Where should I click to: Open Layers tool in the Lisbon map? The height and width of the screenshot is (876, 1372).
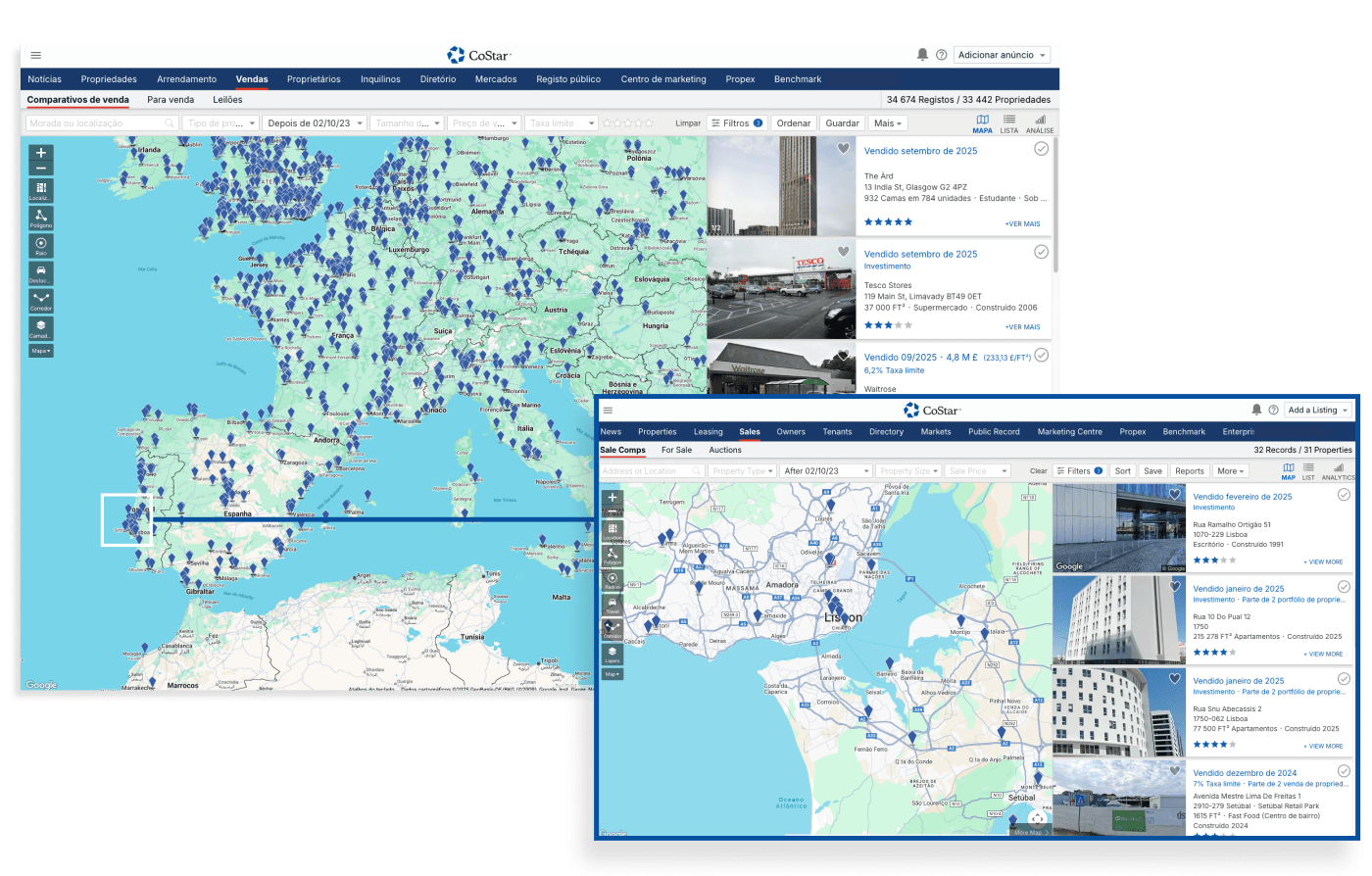(612, 653)
